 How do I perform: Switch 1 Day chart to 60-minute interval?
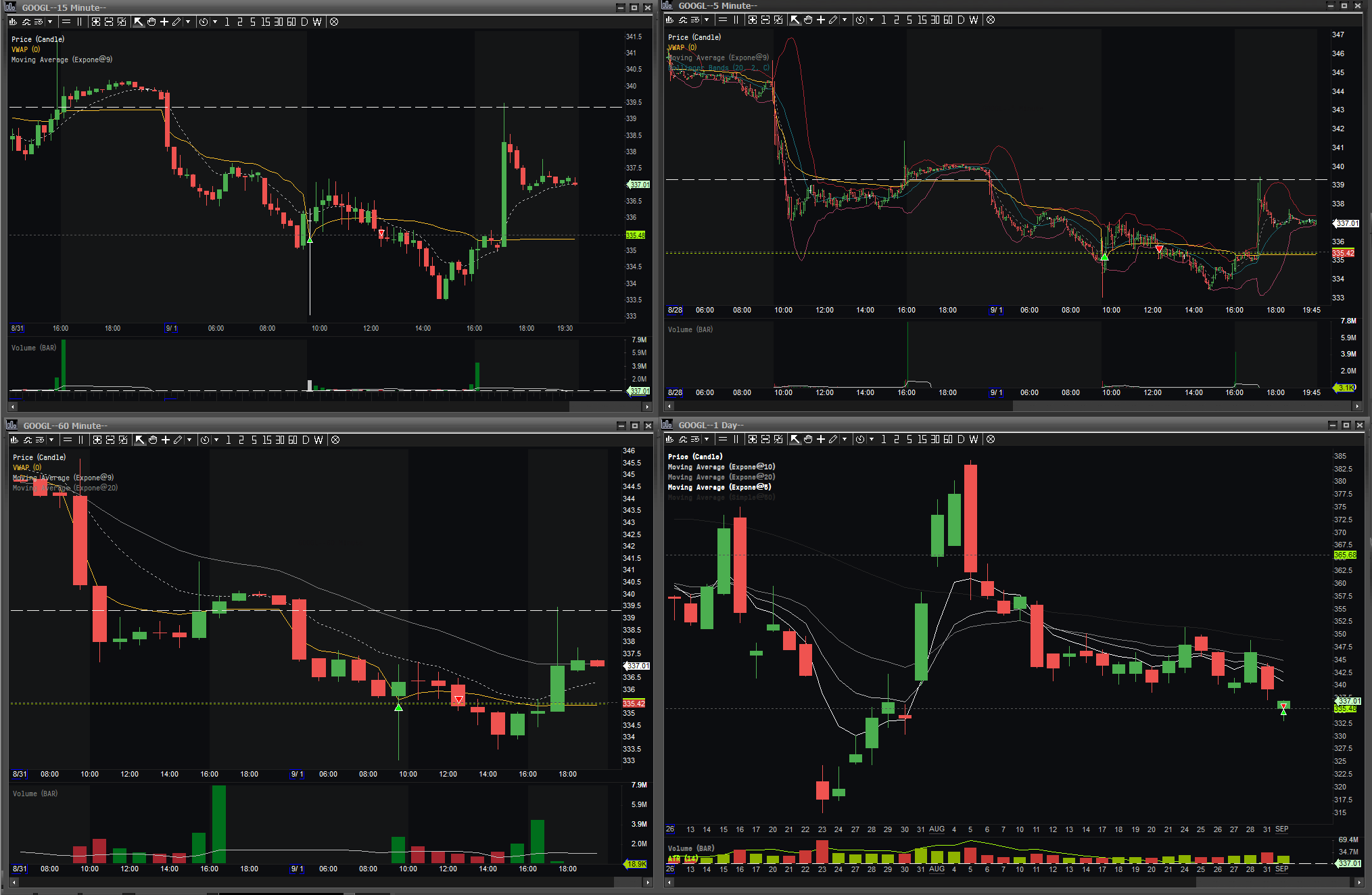(948, 439)
